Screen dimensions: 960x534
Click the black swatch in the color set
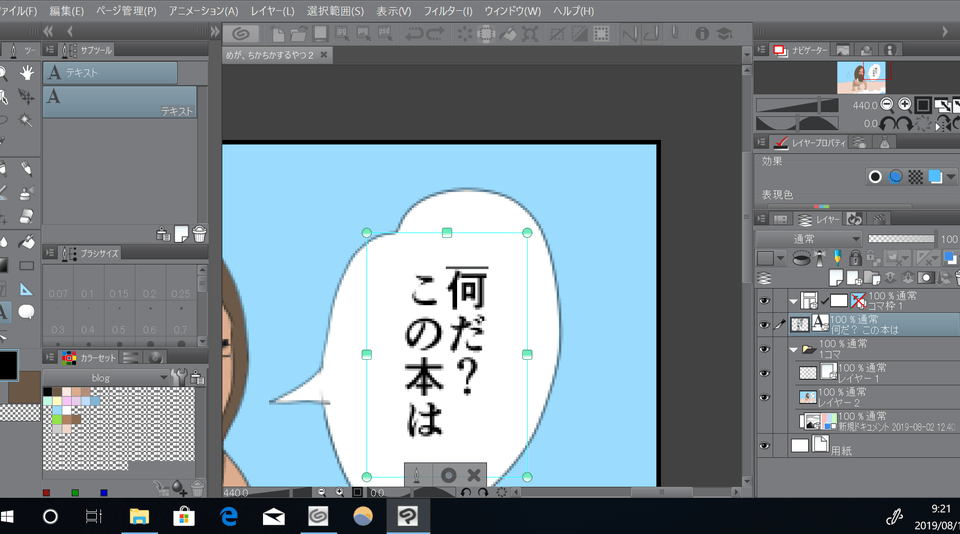pos(47,392)
